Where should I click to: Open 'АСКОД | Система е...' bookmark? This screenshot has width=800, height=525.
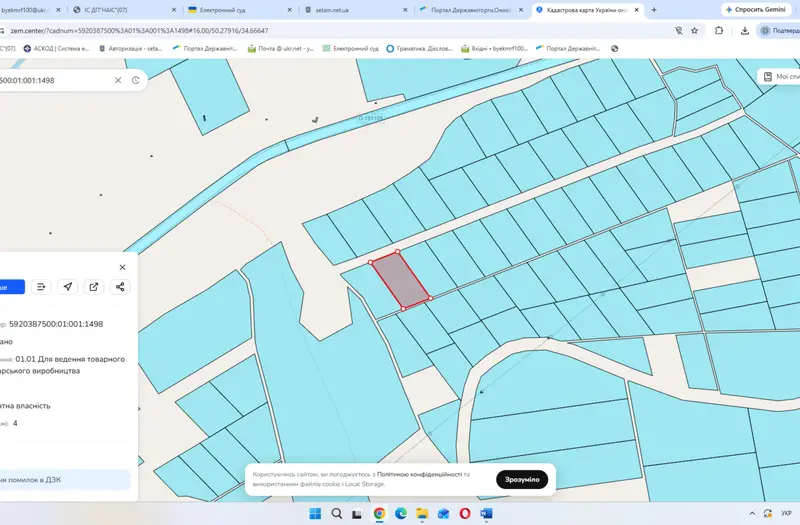56,48
